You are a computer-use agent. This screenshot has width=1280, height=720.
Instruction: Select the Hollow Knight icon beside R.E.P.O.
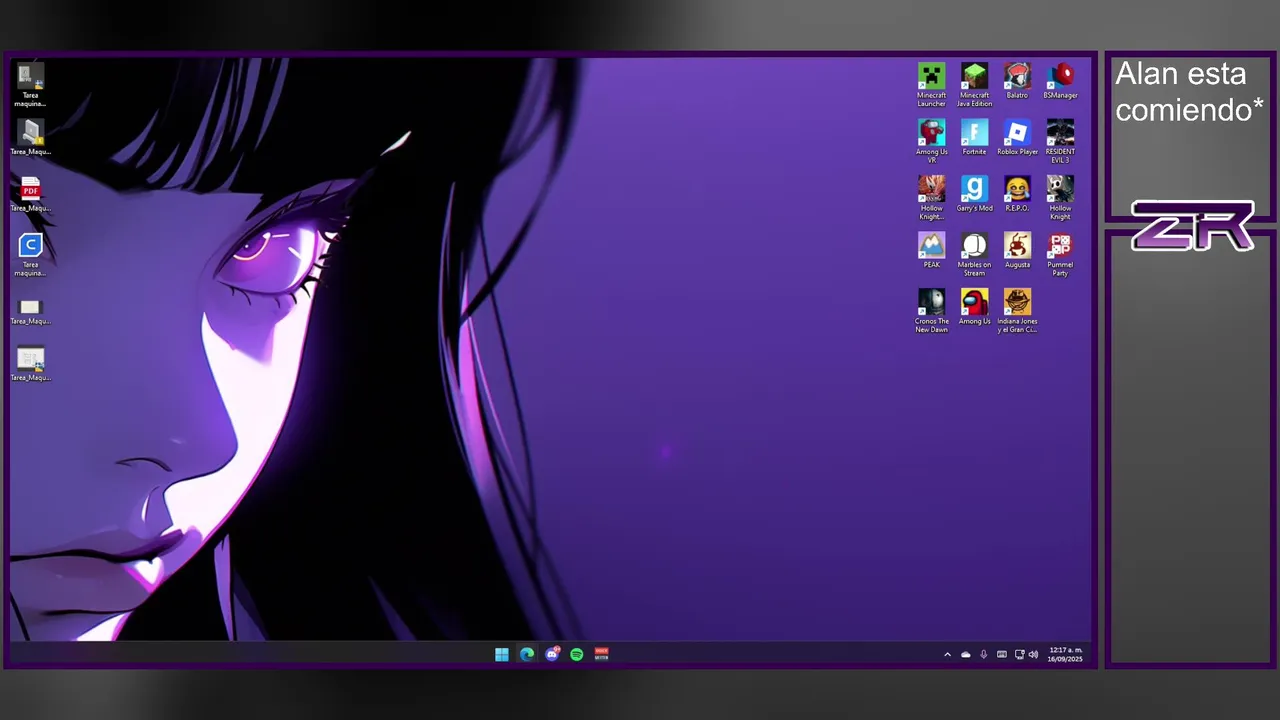click(1060, 198)
